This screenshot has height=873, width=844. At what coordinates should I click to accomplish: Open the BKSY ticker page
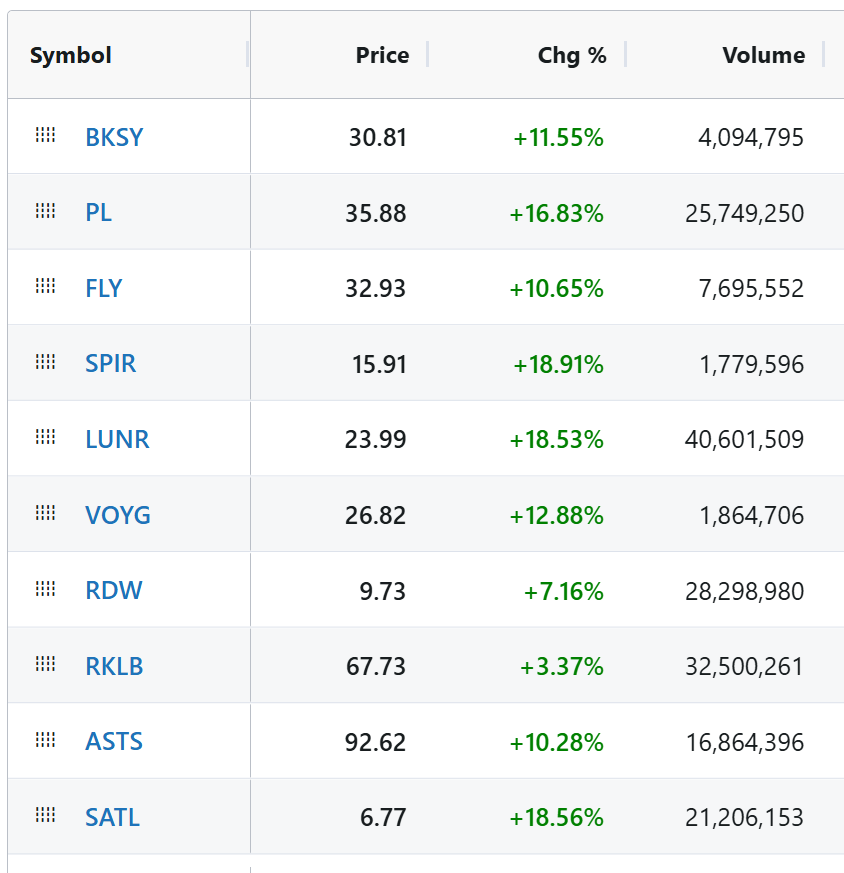click(x=114, y=136)
